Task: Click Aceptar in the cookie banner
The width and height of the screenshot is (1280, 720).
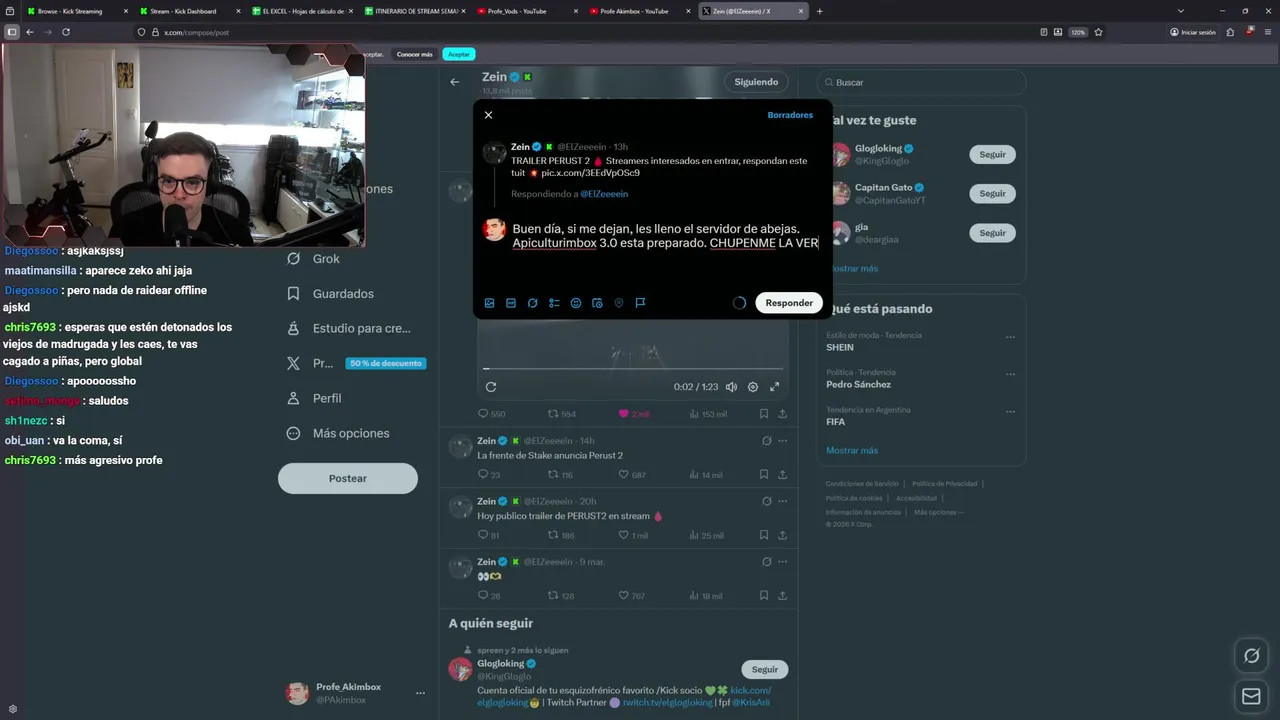Action: tap(459, 54)
